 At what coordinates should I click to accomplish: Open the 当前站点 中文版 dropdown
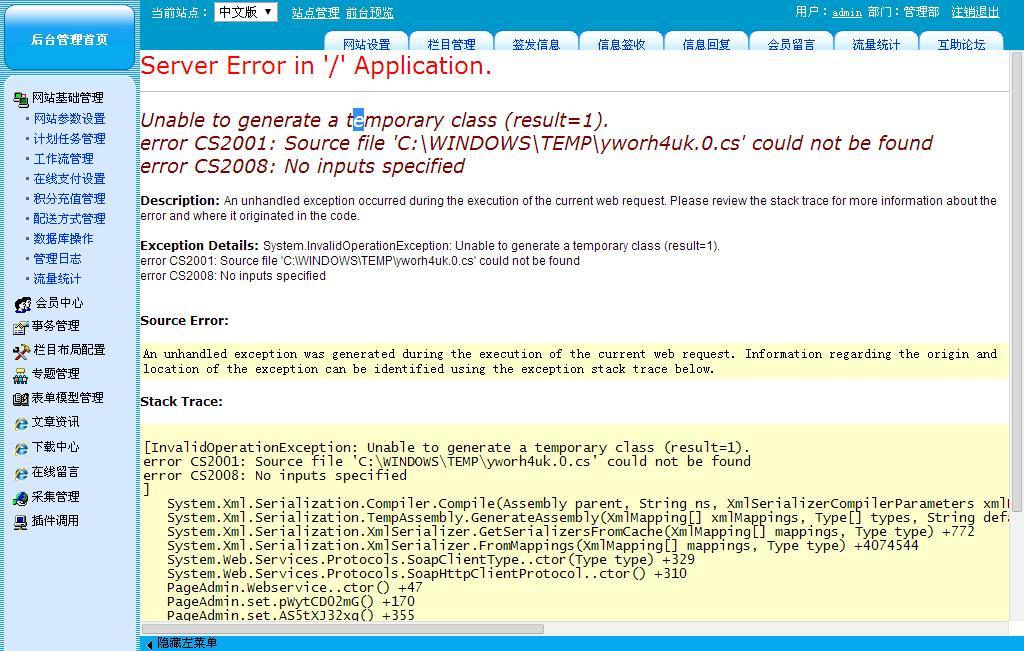tap(245, 12)
